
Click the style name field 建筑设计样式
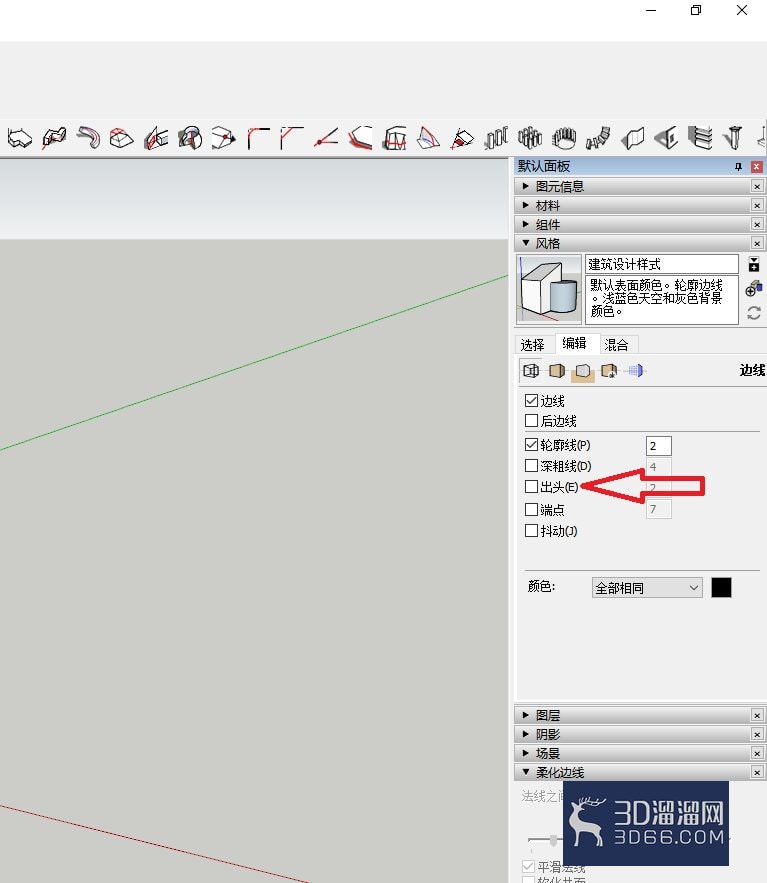coord(662,264)
